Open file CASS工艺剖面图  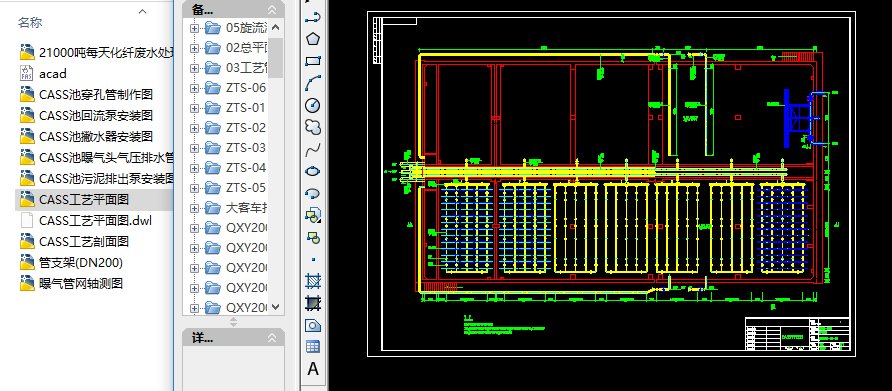click(84, 241)
